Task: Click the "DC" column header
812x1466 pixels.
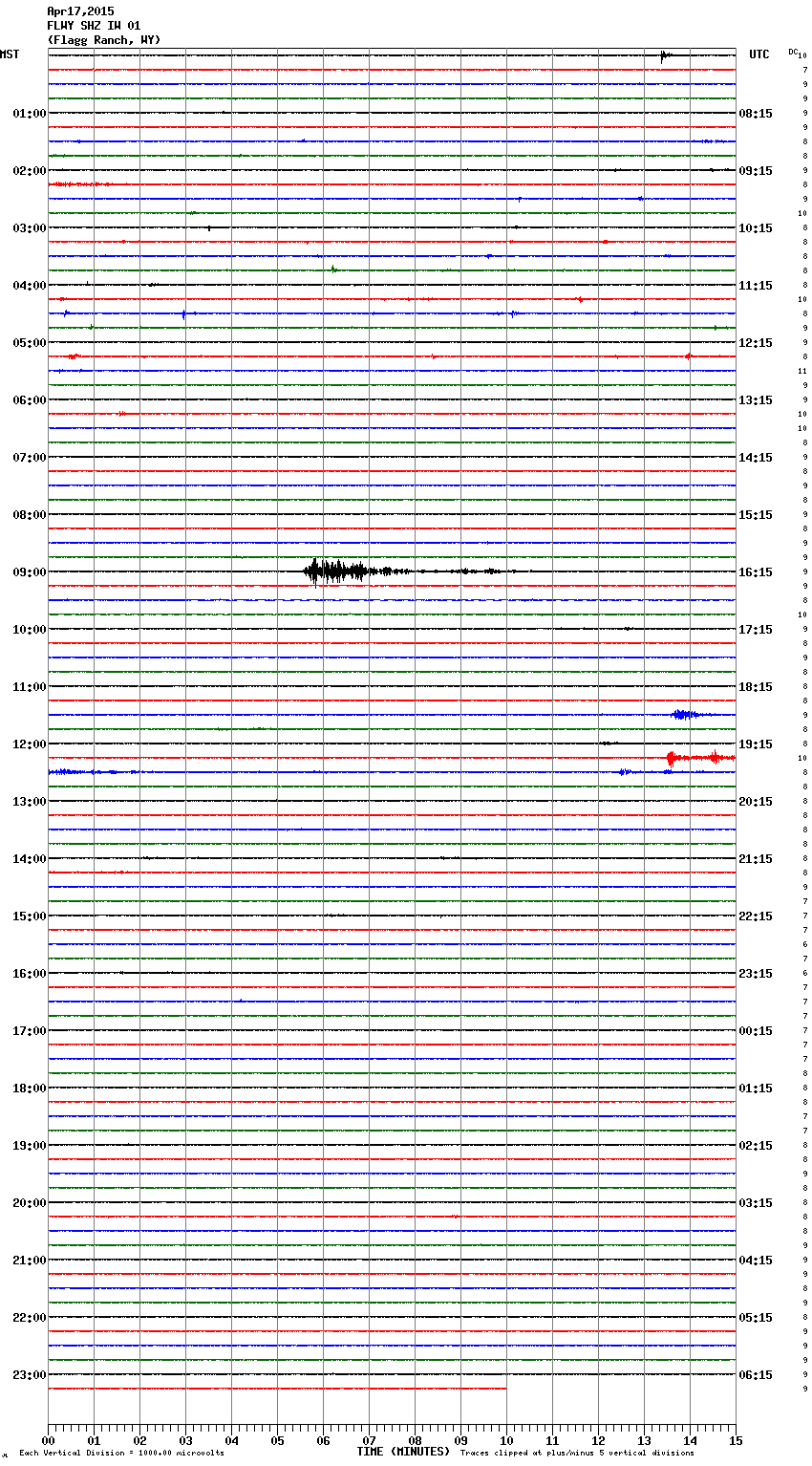Action: 793,52
